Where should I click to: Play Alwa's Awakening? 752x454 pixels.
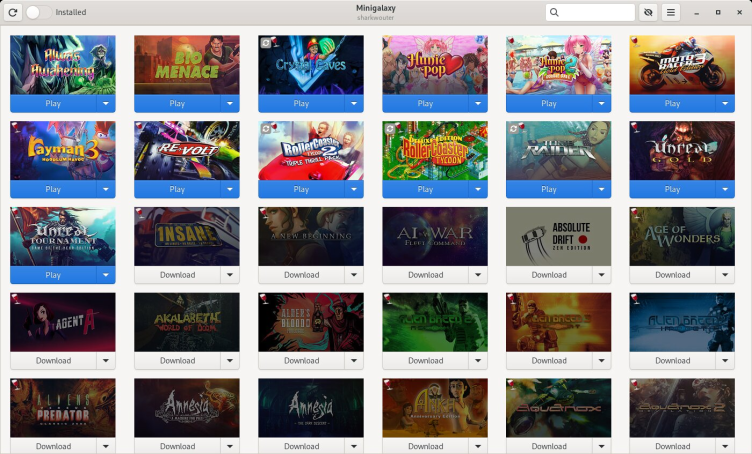[53, 104]
